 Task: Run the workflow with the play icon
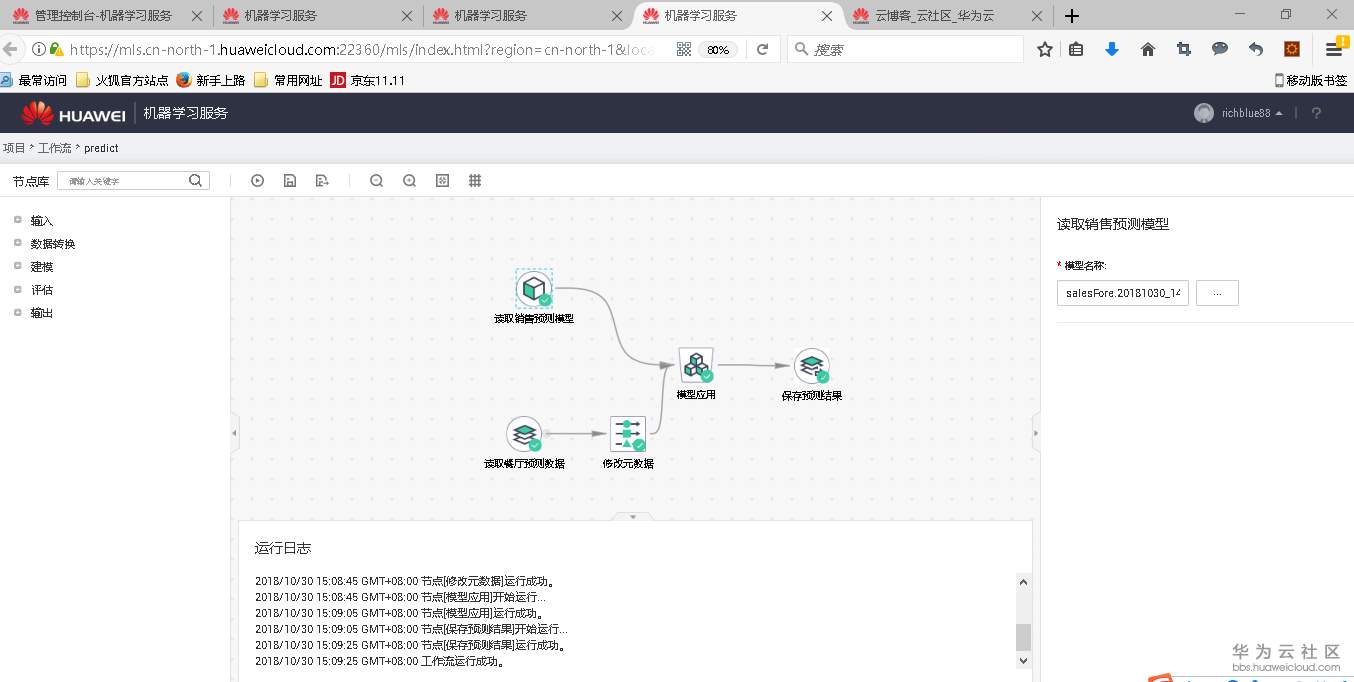tap(257, 181)
